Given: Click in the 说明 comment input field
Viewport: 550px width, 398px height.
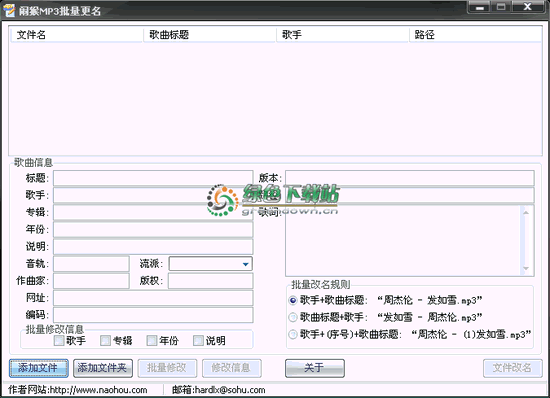Looking at the screenshot, I should [x=153, y=247].
